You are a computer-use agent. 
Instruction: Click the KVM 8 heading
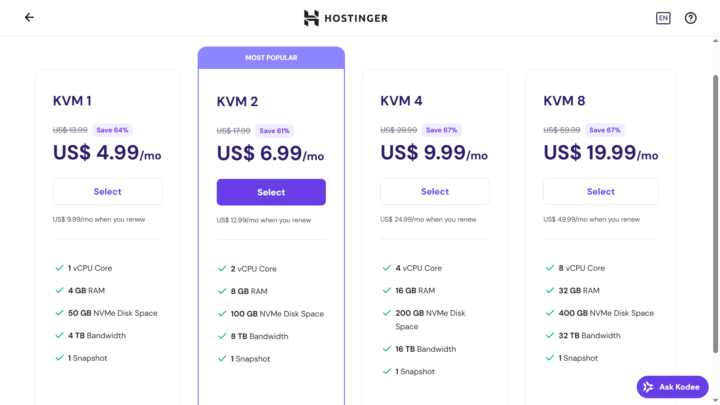click(564, 101)
